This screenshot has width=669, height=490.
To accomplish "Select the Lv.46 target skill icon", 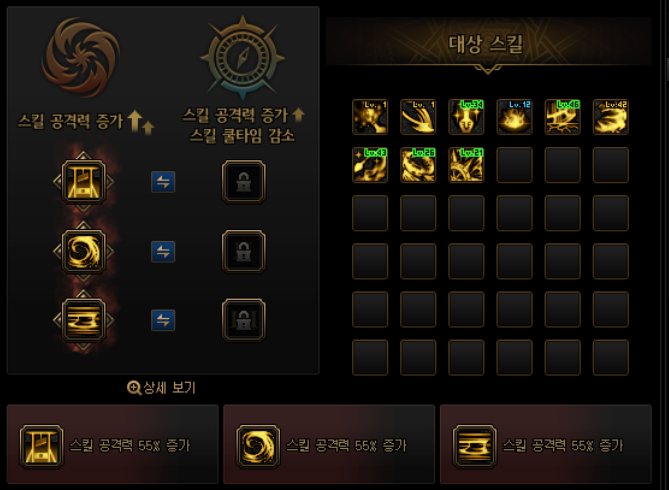I will click(x=563, y=117).
